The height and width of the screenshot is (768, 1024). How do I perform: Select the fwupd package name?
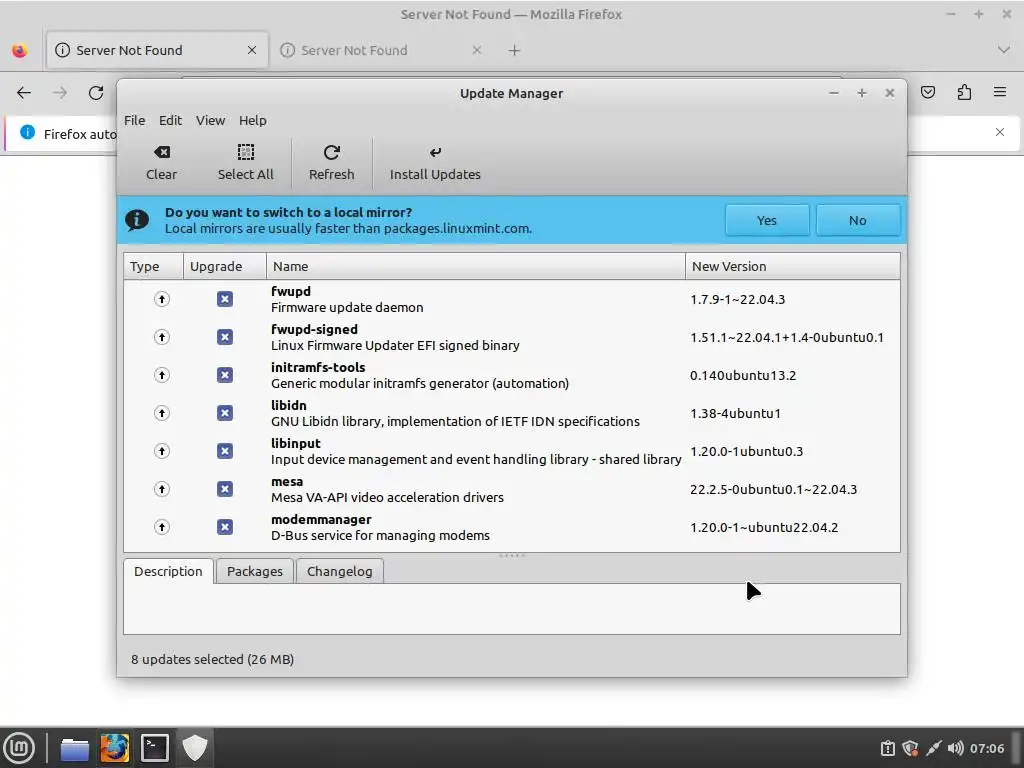pyautogui.click(x=291, y=291)
